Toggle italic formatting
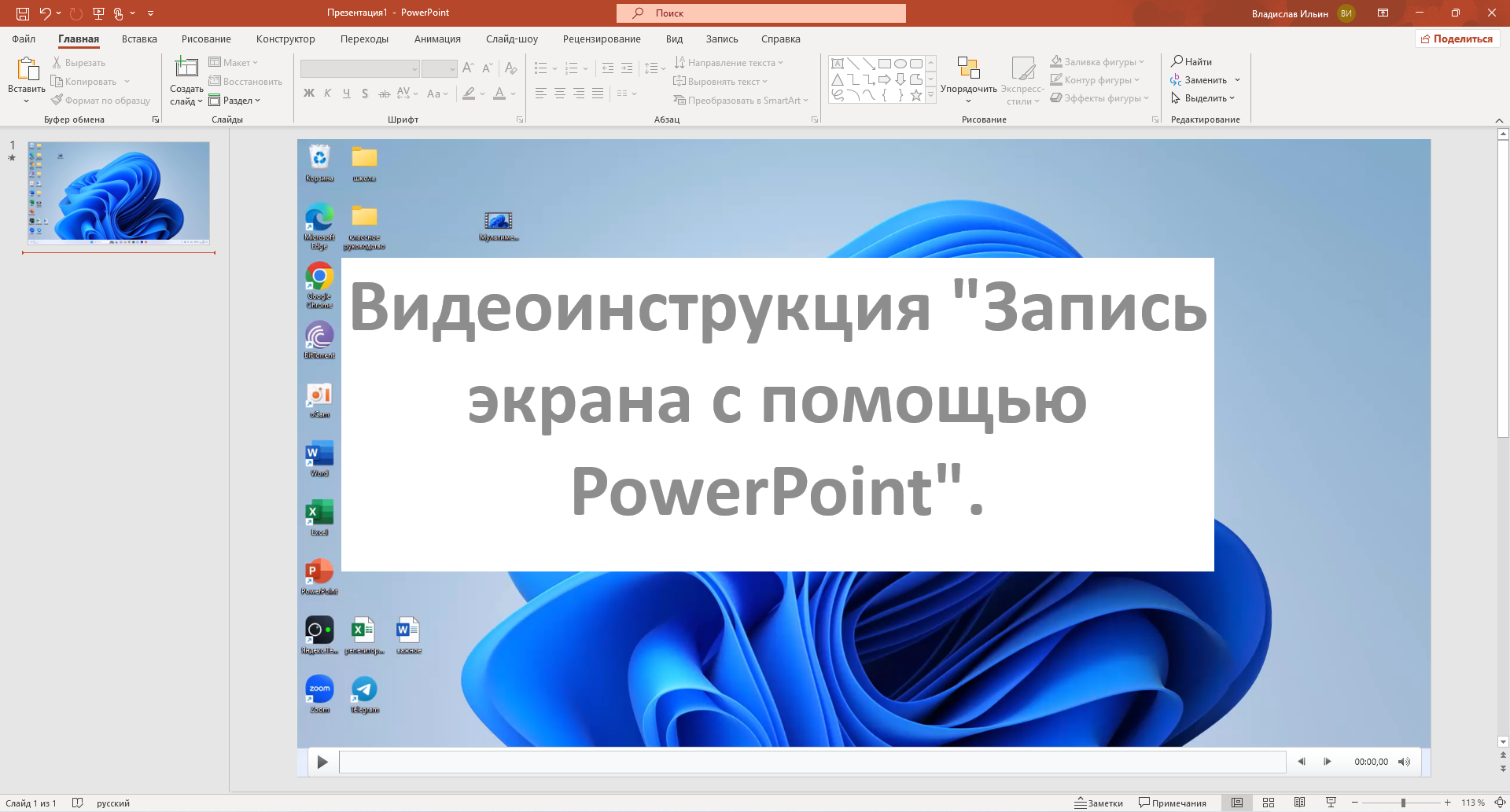Screen dimensions: 1510x812 click(327, 93)
